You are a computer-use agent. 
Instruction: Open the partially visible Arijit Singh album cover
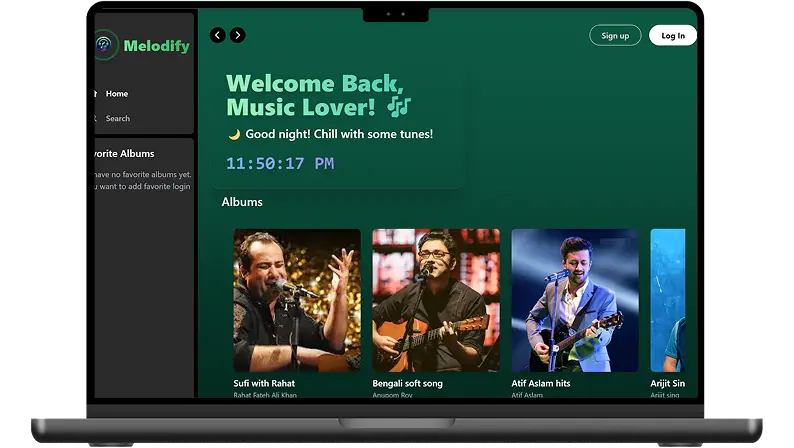[668, 300]
